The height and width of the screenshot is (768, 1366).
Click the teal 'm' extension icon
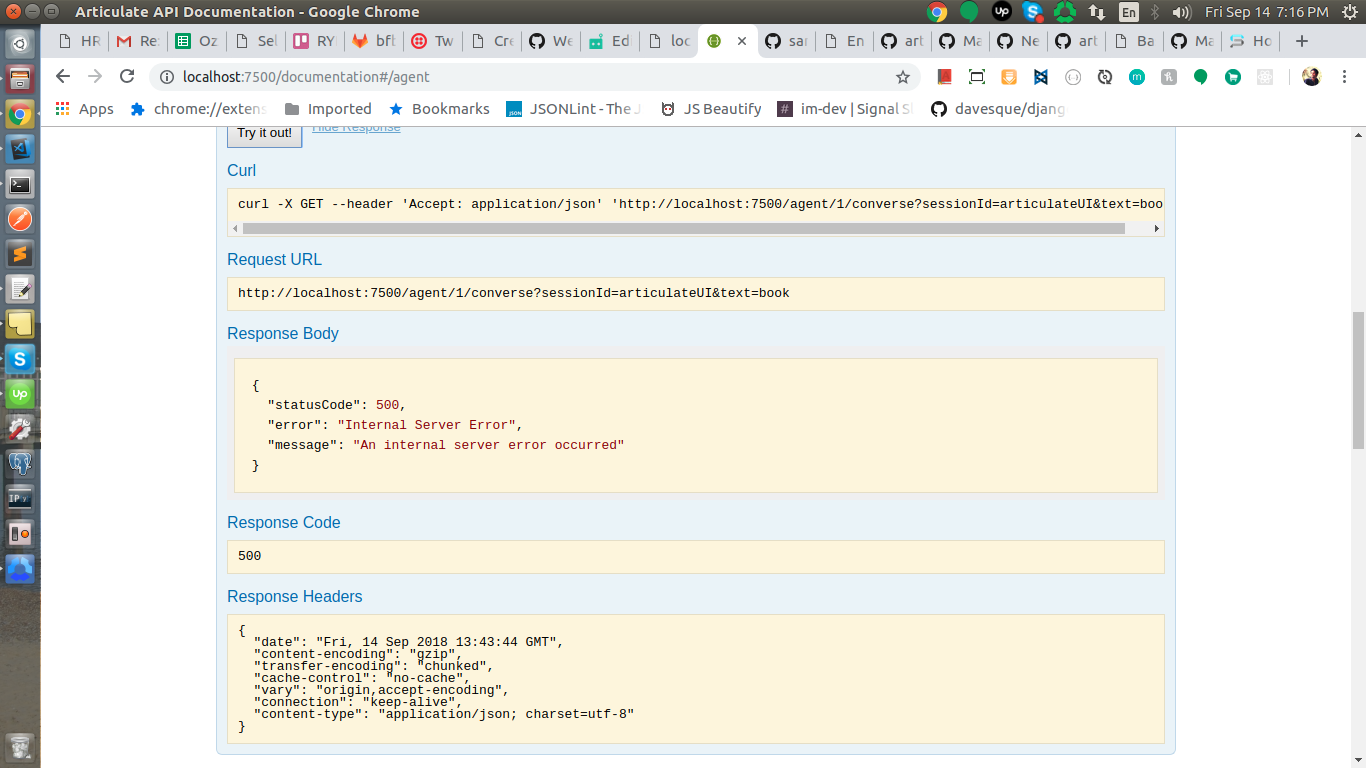pos(1137,77)
